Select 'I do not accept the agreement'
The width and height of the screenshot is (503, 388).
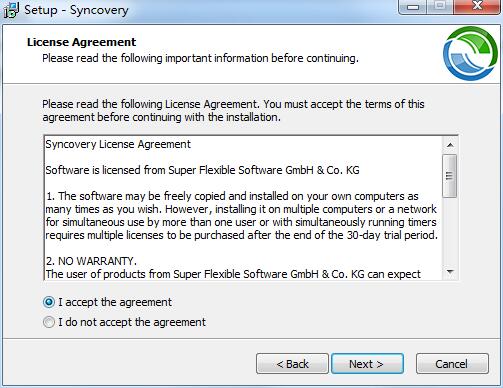tap(49, 322)
